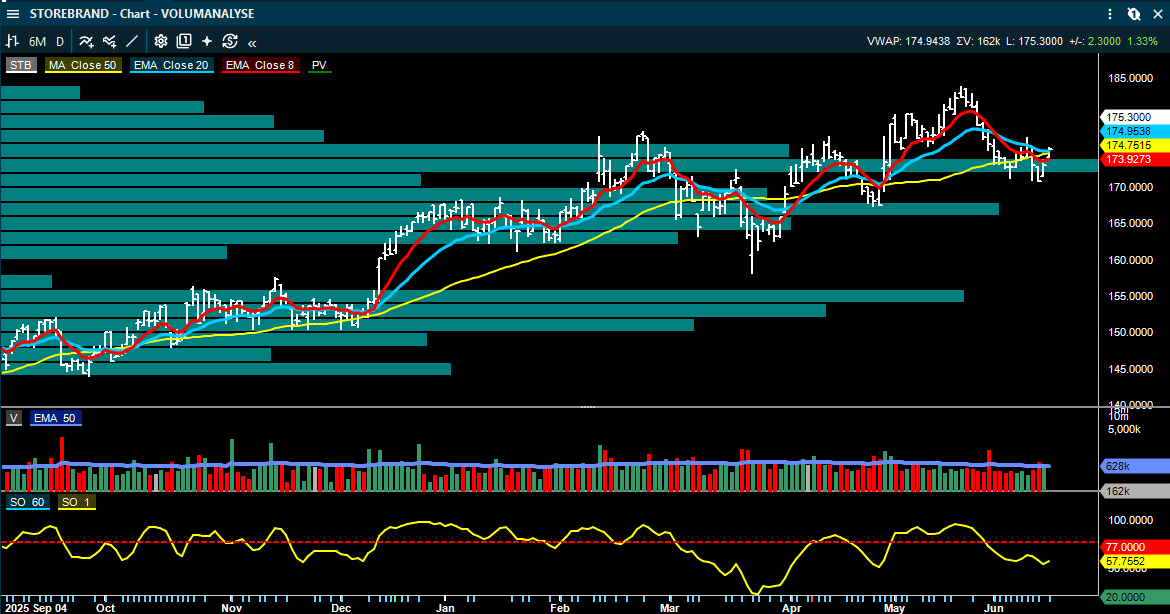
Task: Click the four-point star crosshair tool
Action: 207,42
